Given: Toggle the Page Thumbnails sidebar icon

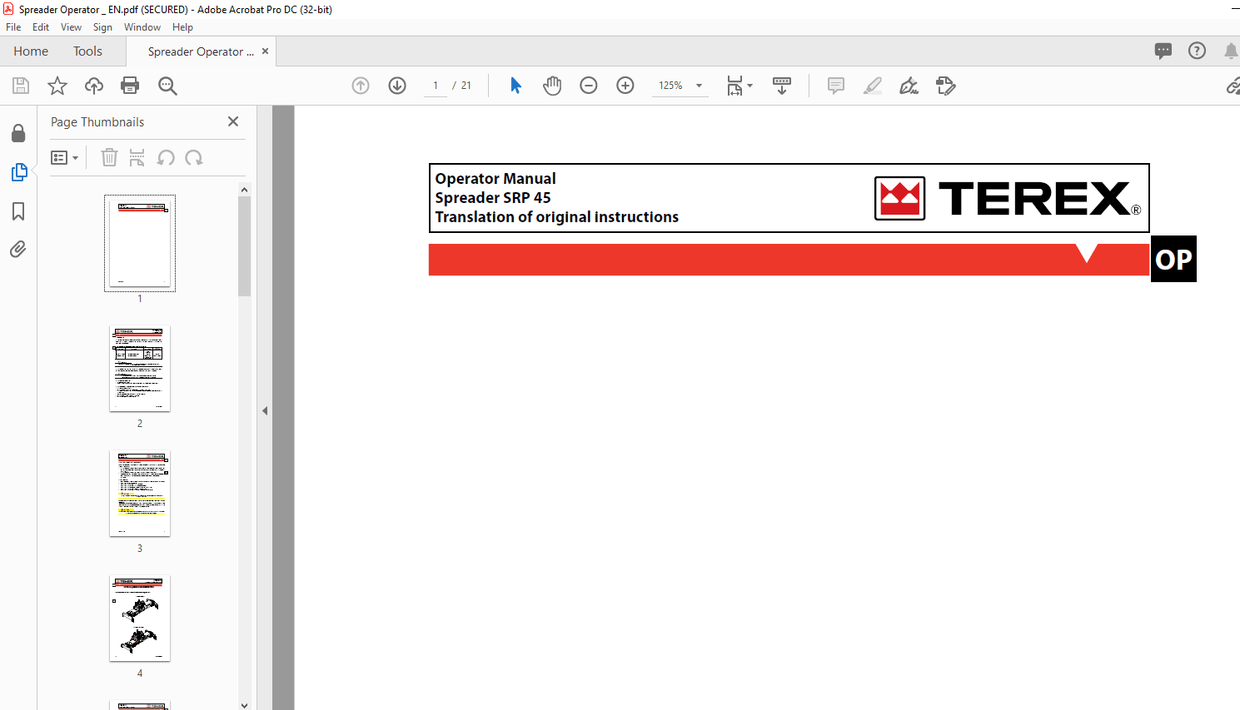Looking at the screenshot, I should (18, 172).
